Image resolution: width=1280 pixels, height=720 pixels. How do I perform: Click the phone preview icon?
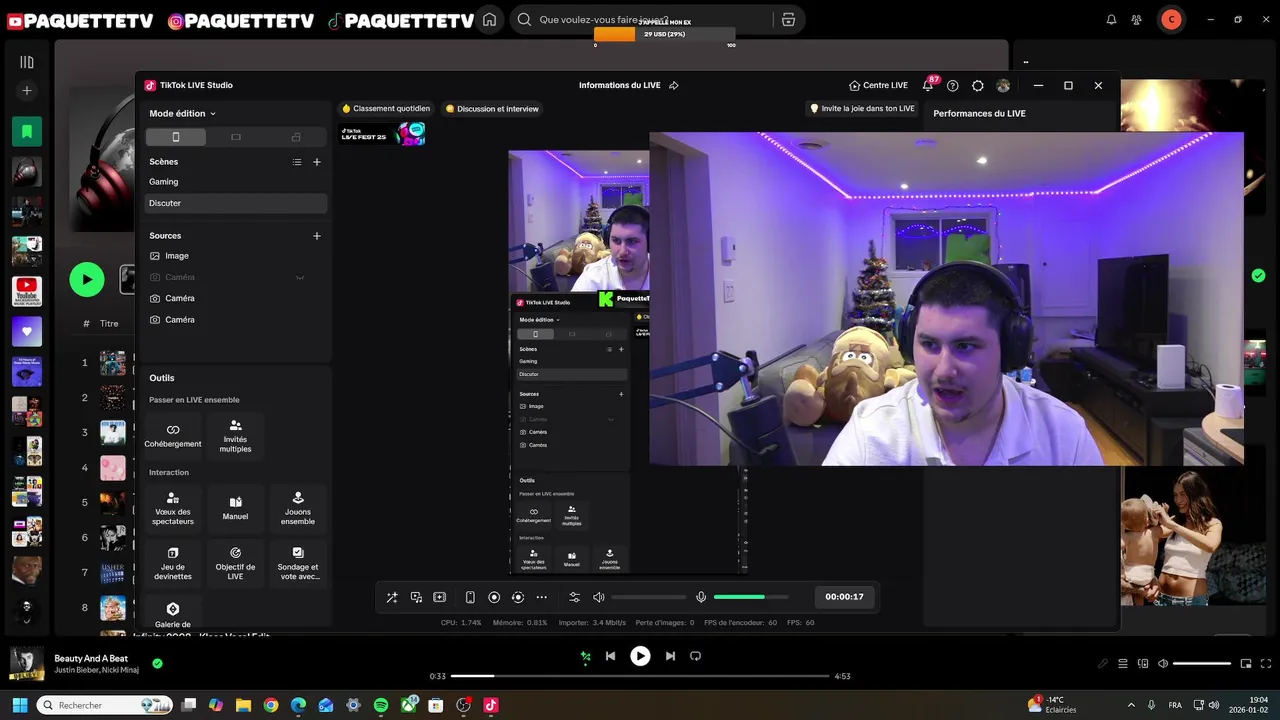(x=470, y=597)
